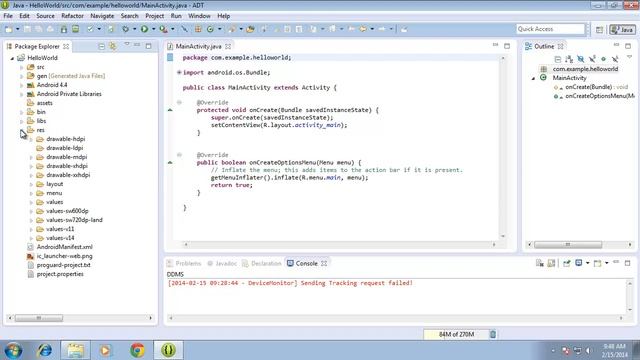Click the Quick Access search field
The image size is (640, 360).
pyautogui.click(x=551, y=29)
